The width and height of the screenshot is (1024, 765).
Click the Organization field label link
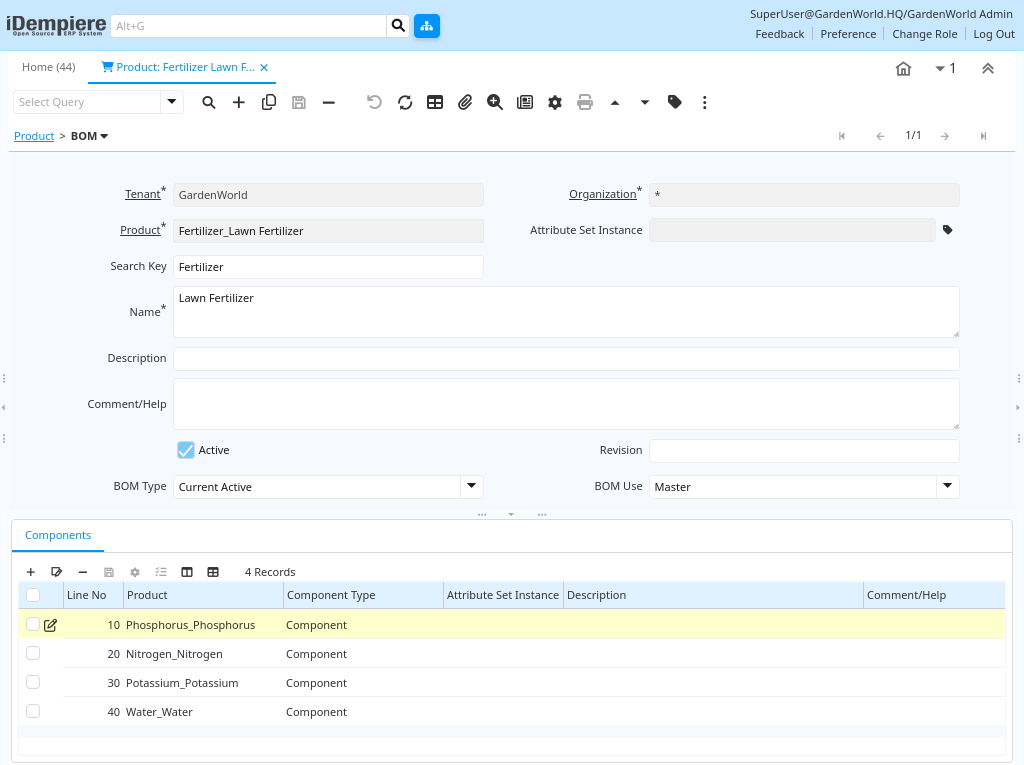tap(602, 194)
